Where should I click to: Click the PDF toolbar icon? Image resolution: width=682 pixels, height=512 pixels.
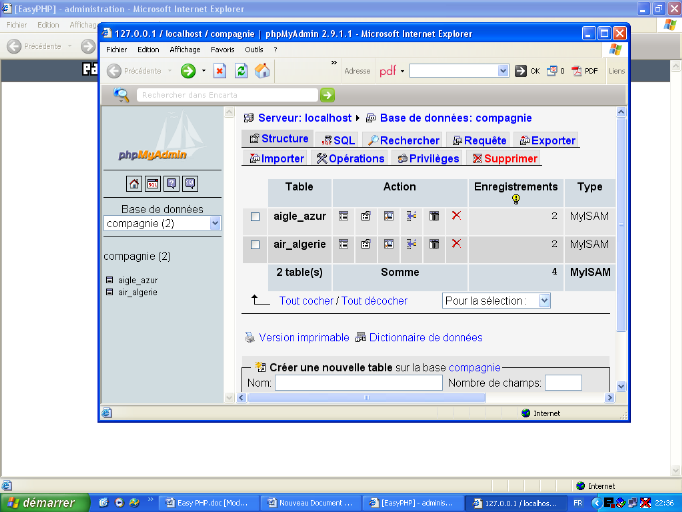tap(585, 71)
